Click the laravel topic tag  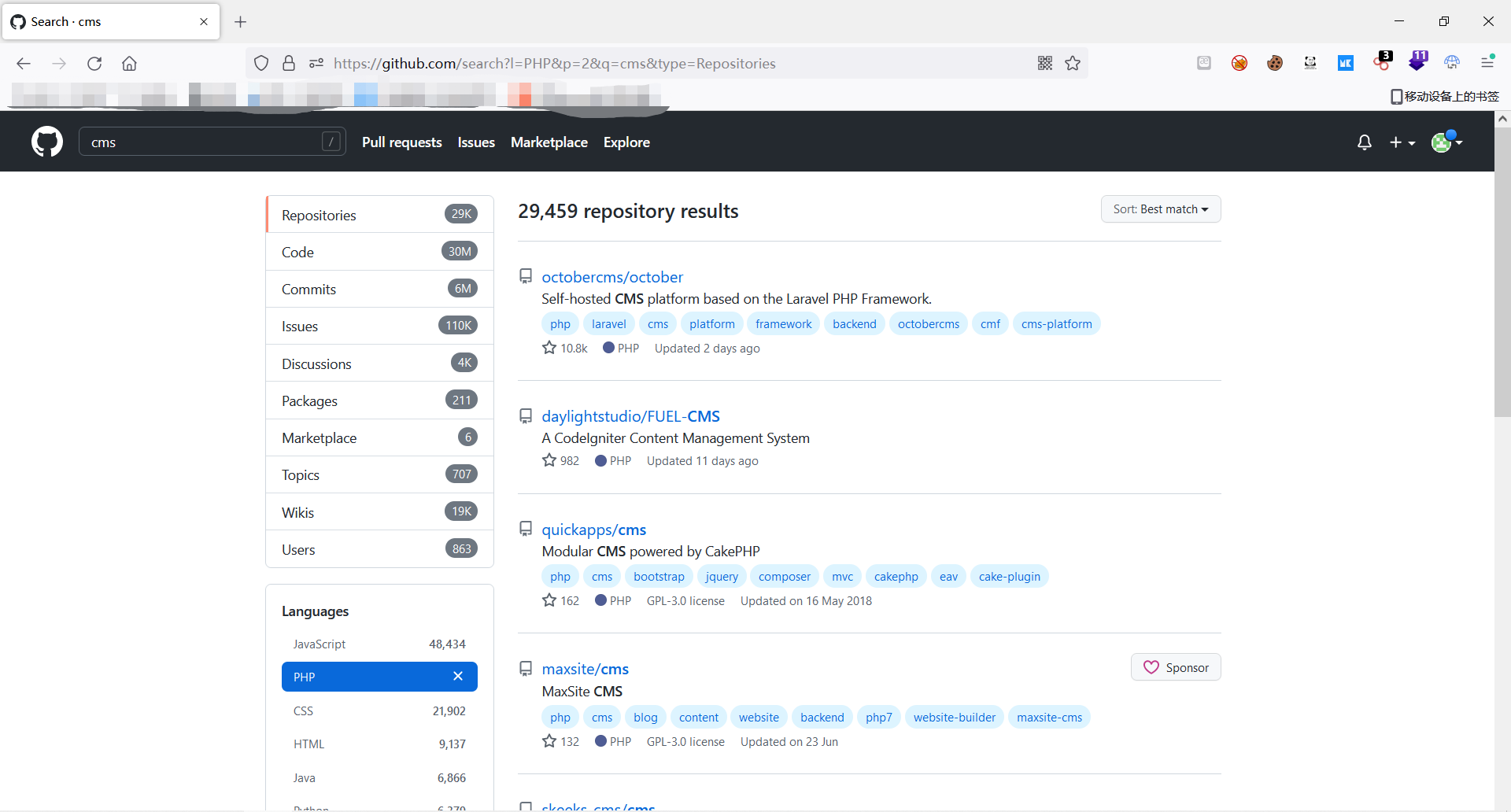pos(609,323)
